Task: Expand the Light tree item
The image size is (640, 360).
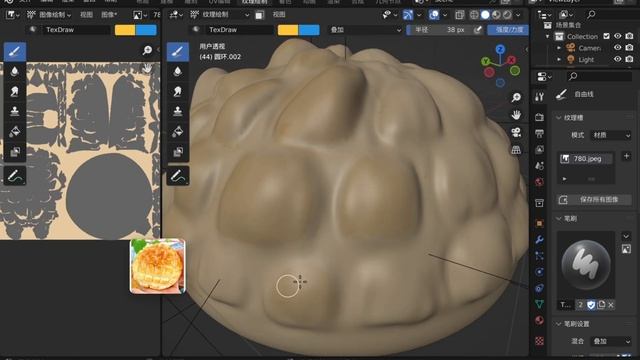Action: point(559,59)
